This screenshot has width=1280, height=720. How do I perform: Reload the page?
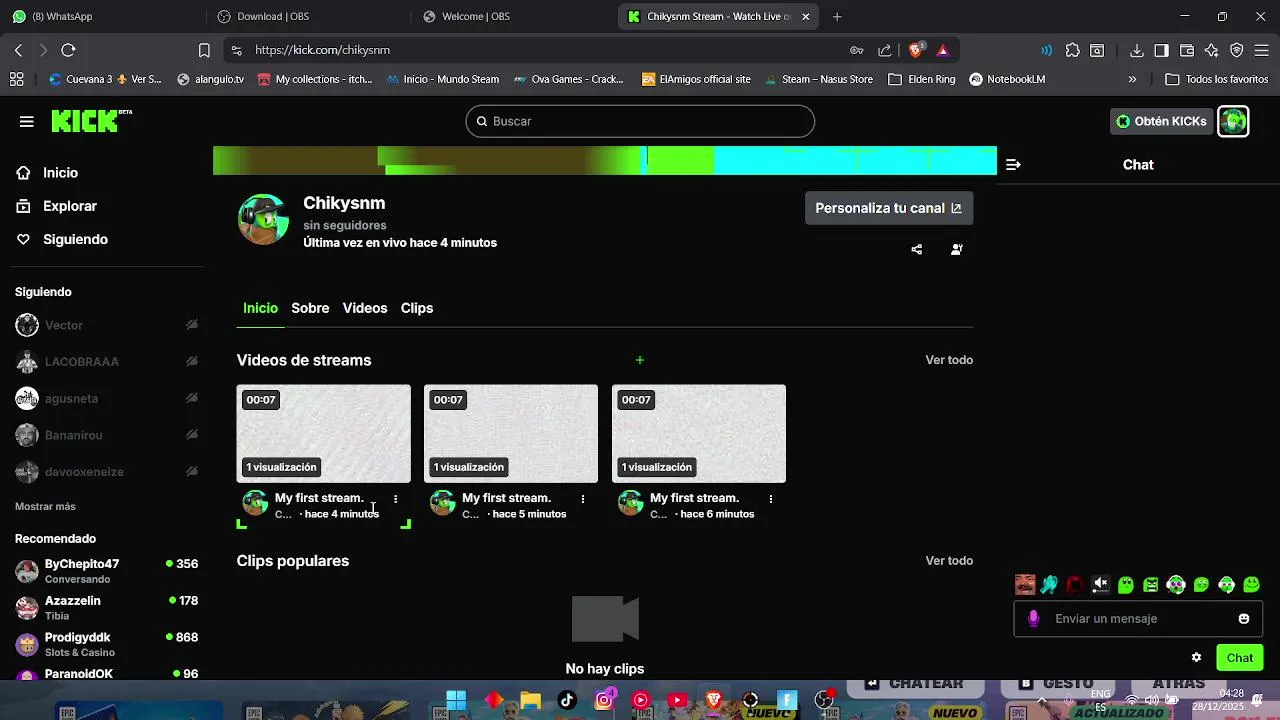68,50
